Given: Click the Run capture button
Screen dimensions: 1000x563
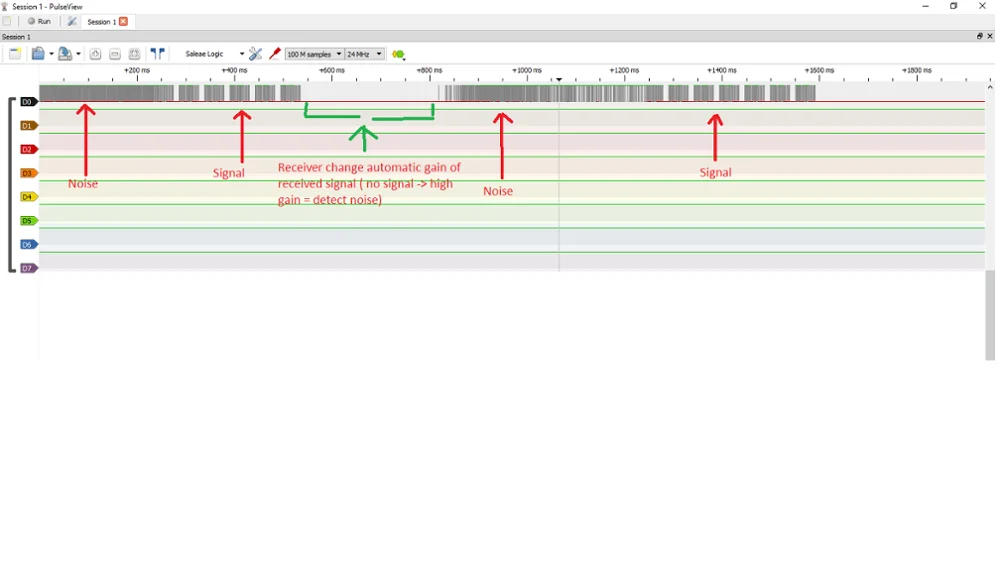Looking at the screenshot, I should click(39, 21).
